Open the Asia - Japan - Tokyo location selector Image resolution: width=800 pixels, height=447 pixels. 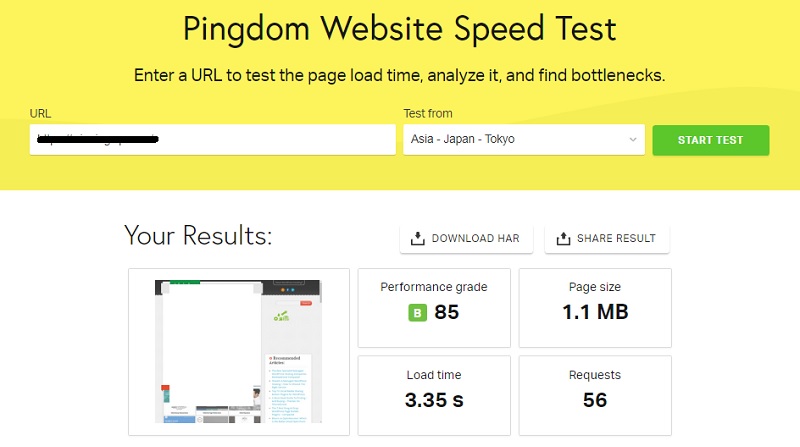click(x=524, y=139)
